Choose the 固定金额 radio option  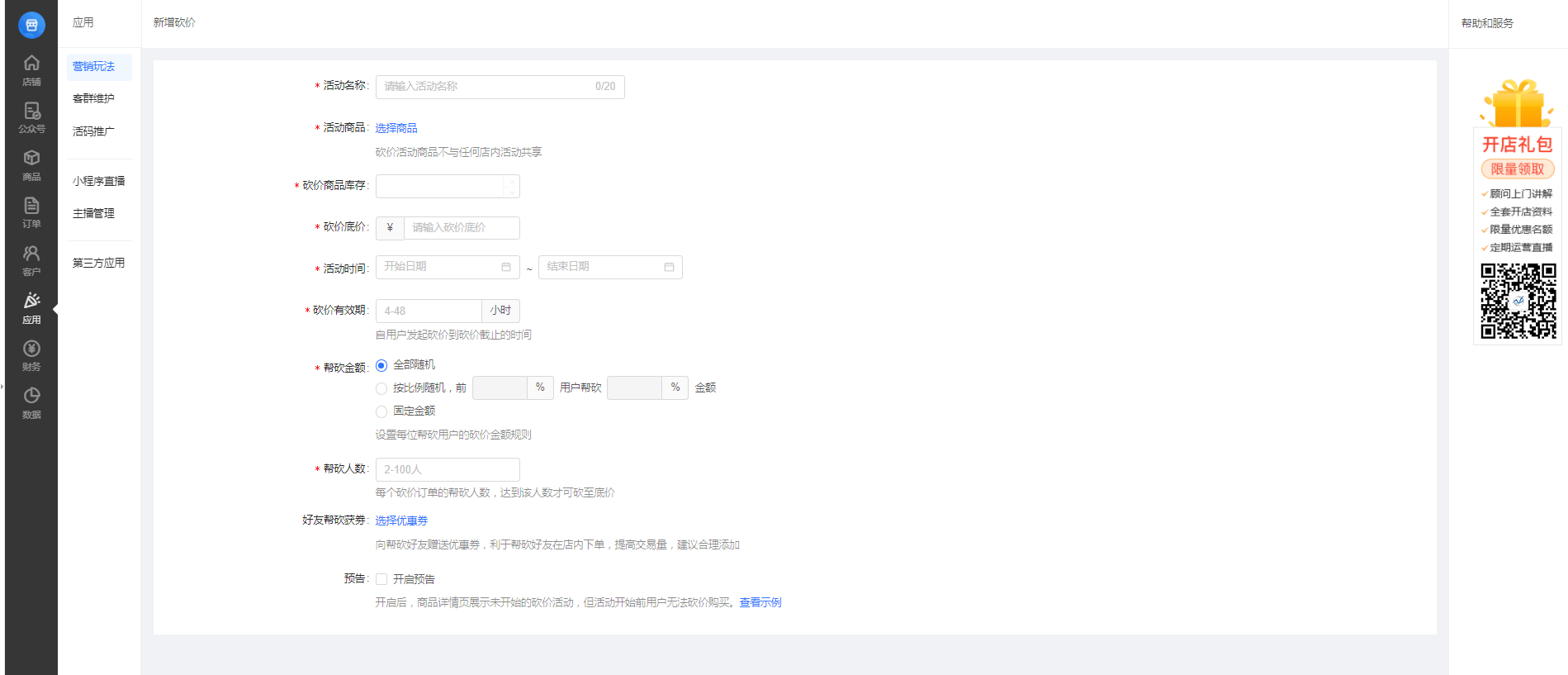point(381,411)
